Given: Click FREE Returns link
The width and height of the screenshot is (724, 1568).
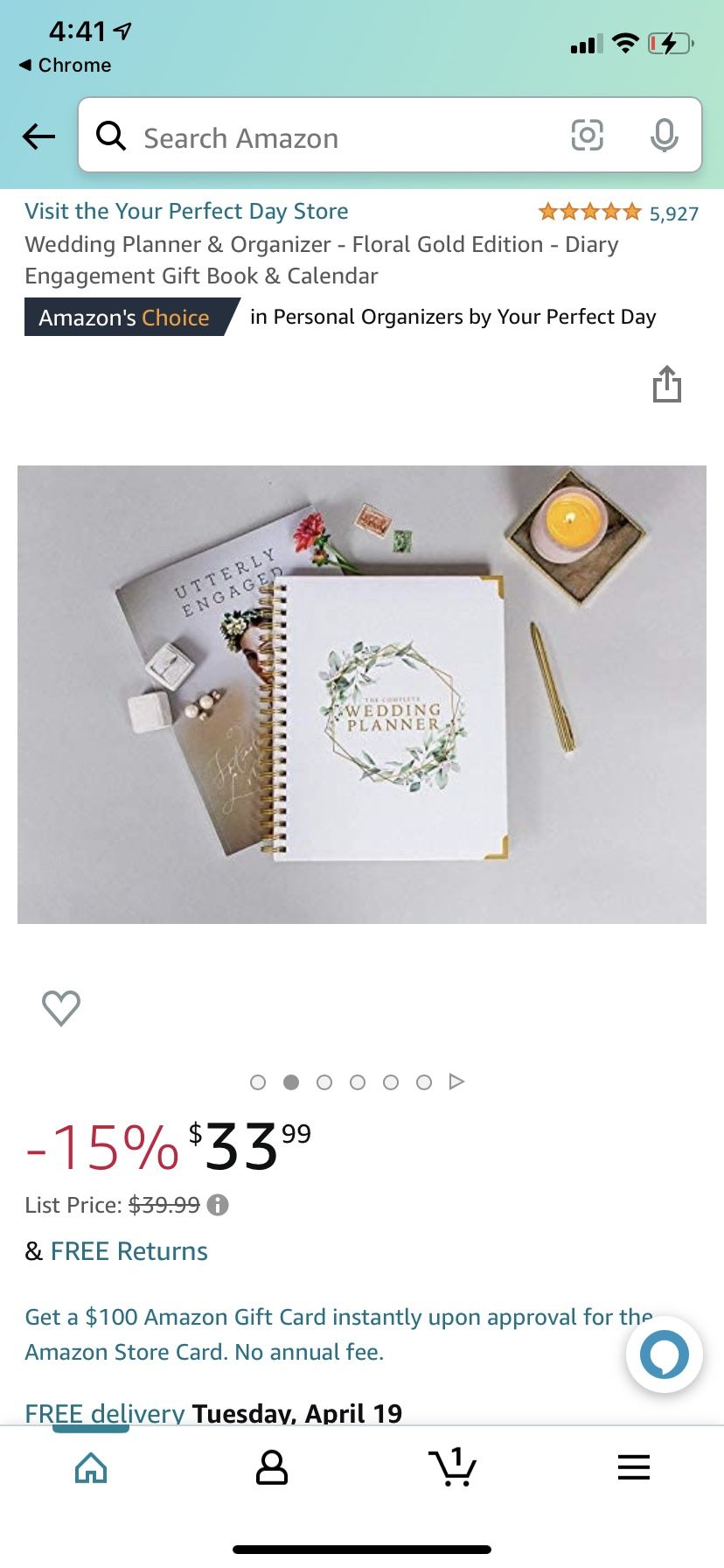Looking at the screenshot, I should pos(129,1251).
